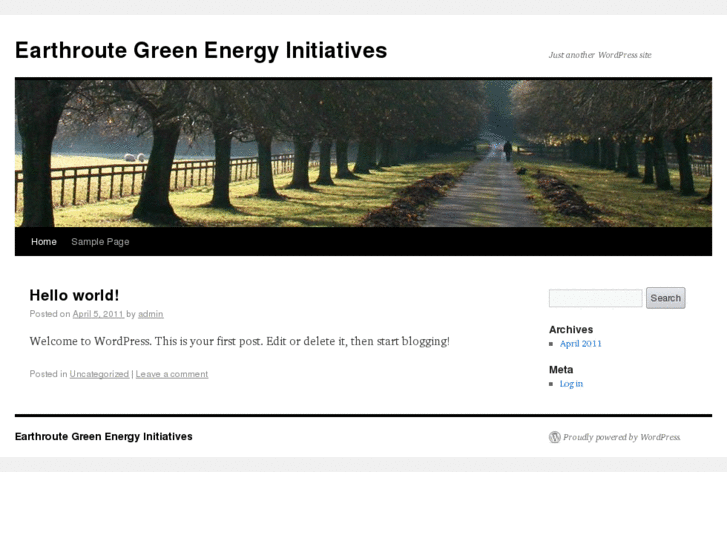The image size is (727, 545).
Task: Click the Leave a comment link
Action: point(172,374)
